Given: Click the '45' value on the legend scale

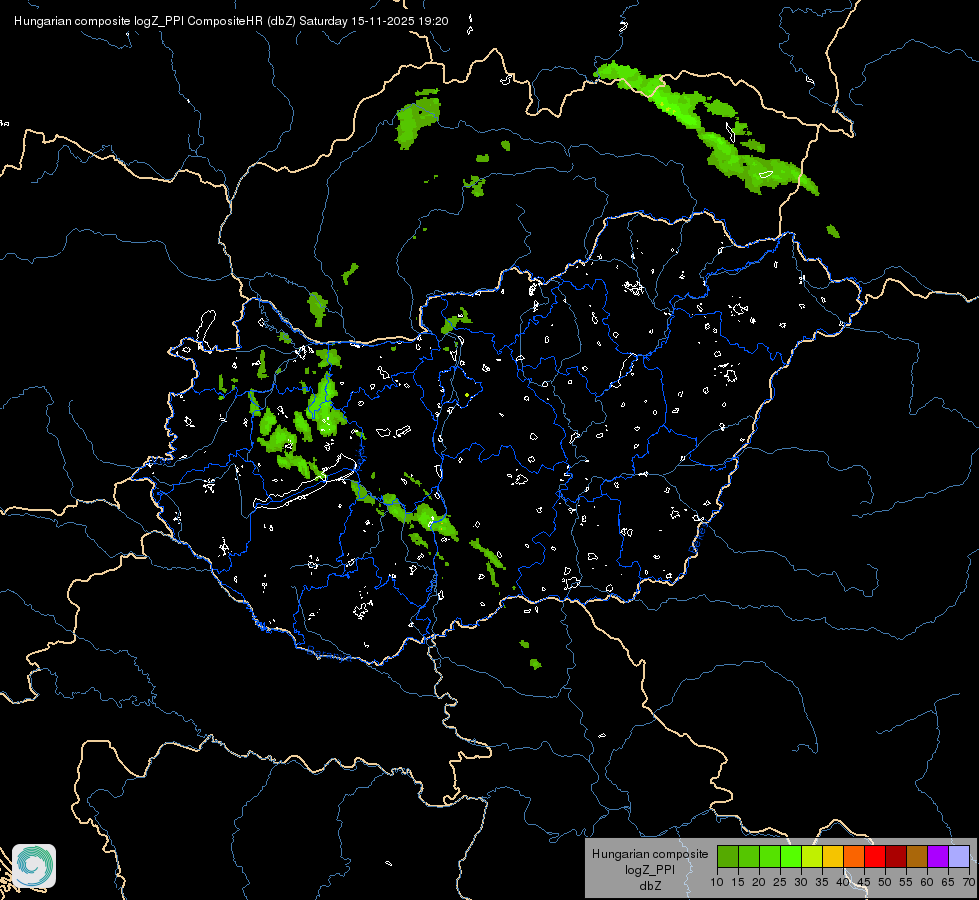Looking at the screenshot, I should tap(863, 883).
